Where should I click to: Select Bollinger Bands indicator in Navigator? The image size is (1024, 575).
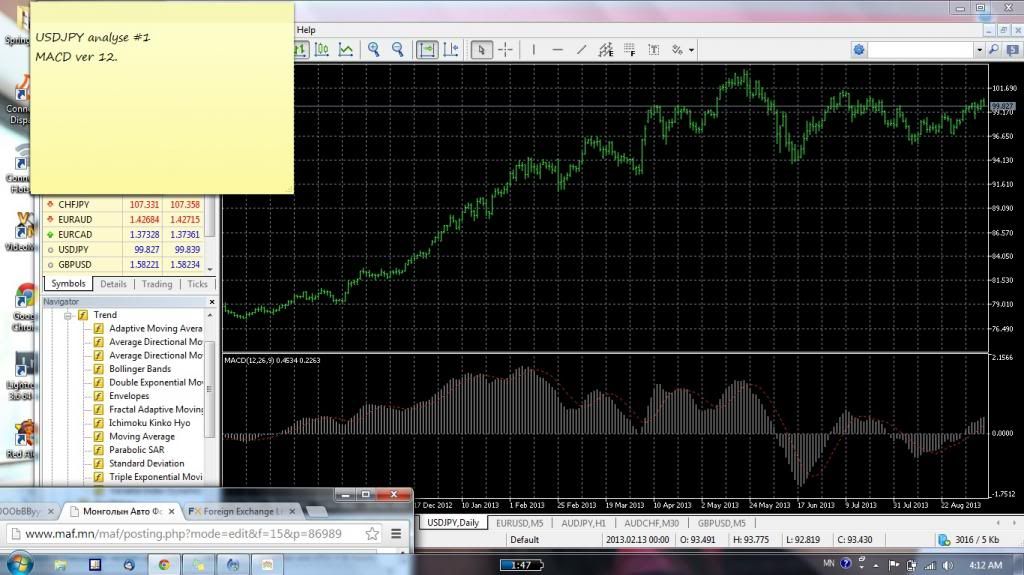click(139, 369)
